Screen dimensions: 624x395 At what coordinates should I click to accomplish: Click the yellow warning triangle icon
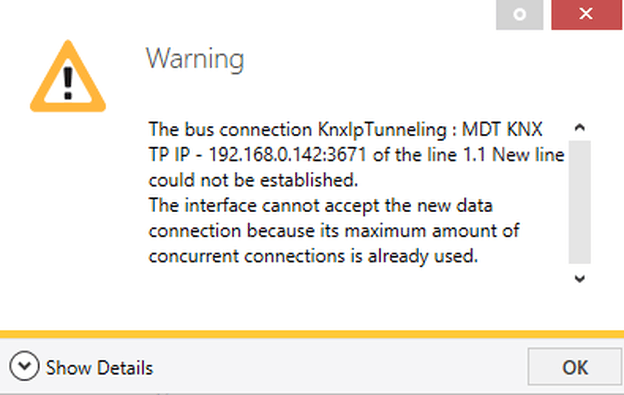click(68, 76)
